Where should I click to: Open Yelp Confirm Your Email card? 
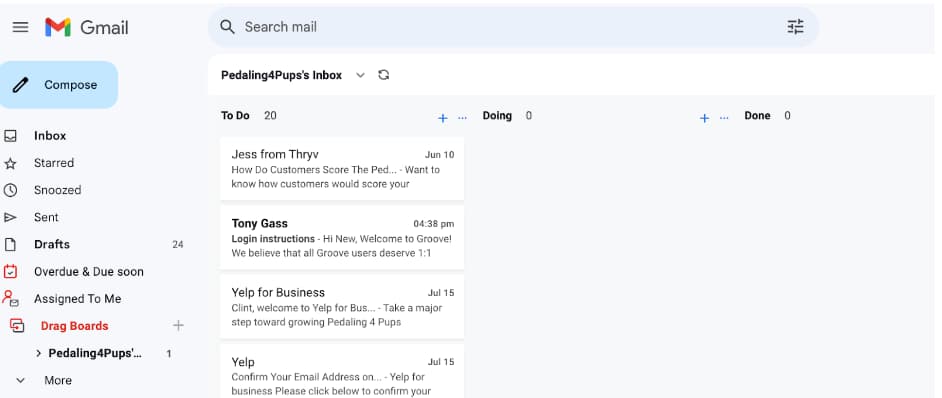(x=342, y=371)
